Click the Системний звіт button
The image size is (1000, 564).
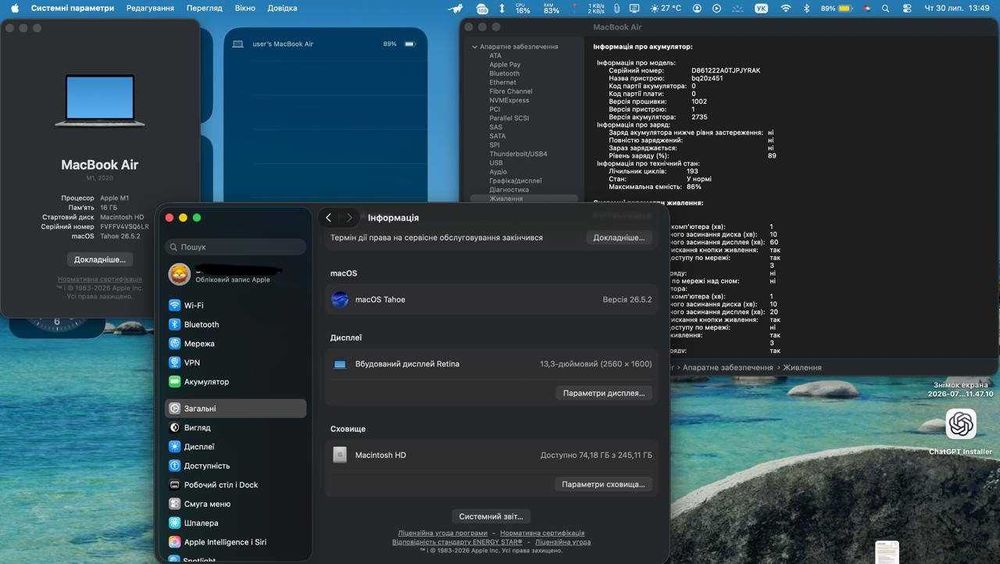(x=491, y=516)
